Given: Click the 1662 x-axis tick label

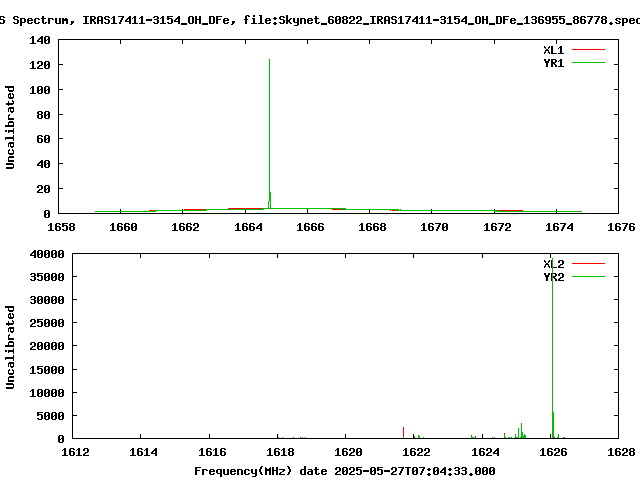Looking at the screenshot, I should click(185, 227).
